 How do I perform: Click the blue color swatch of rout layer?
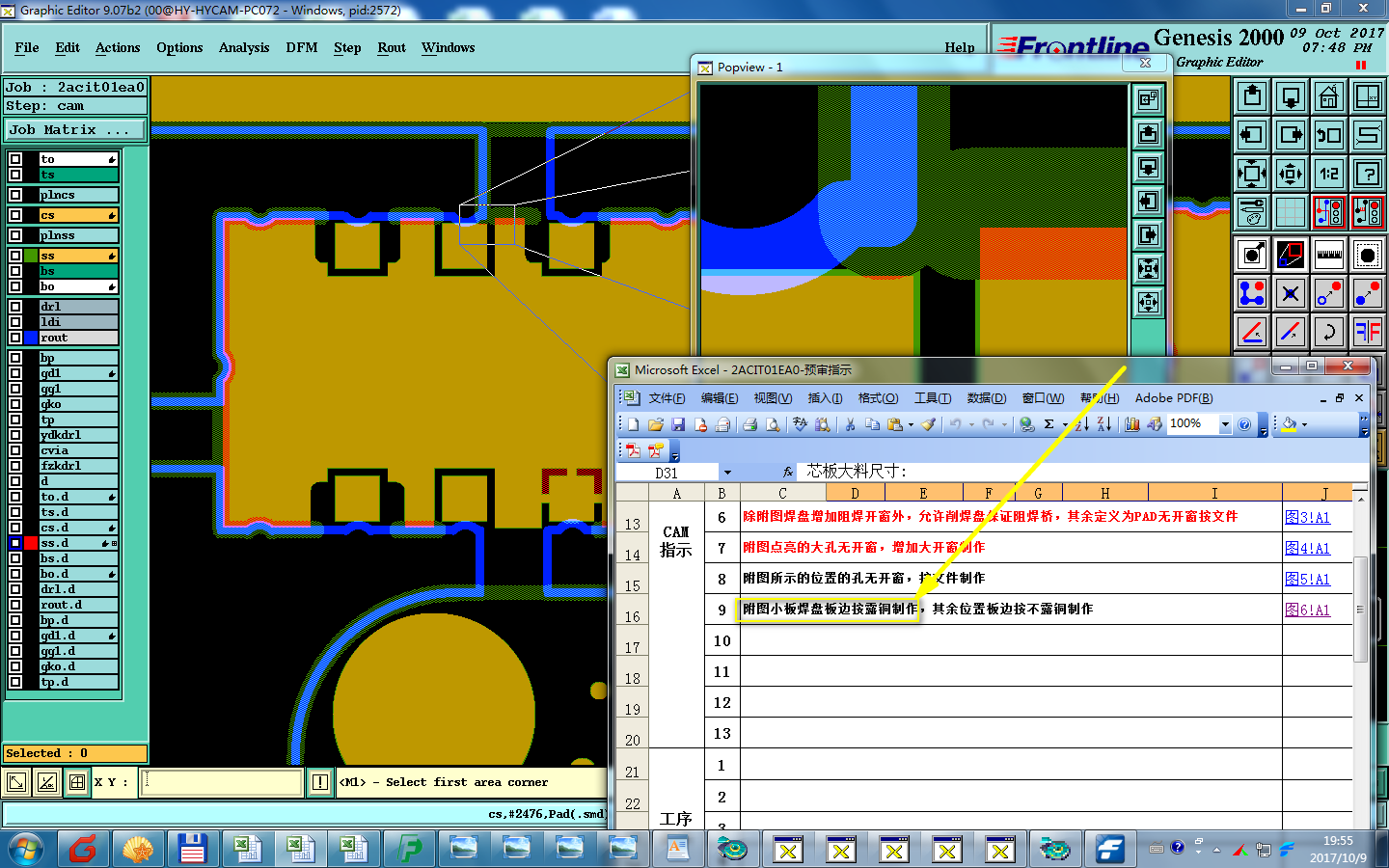coord(31,338)
